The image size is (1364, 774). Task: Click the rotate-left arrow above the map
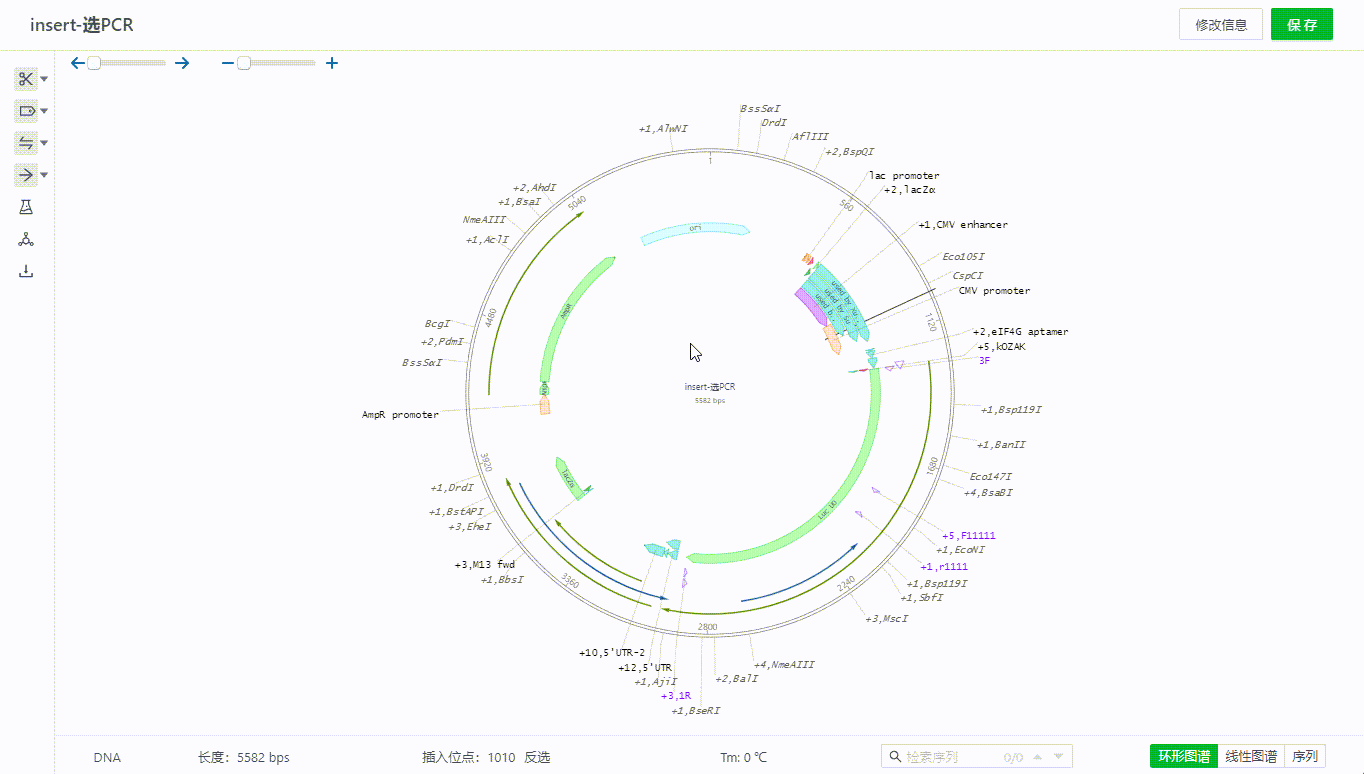78,63
